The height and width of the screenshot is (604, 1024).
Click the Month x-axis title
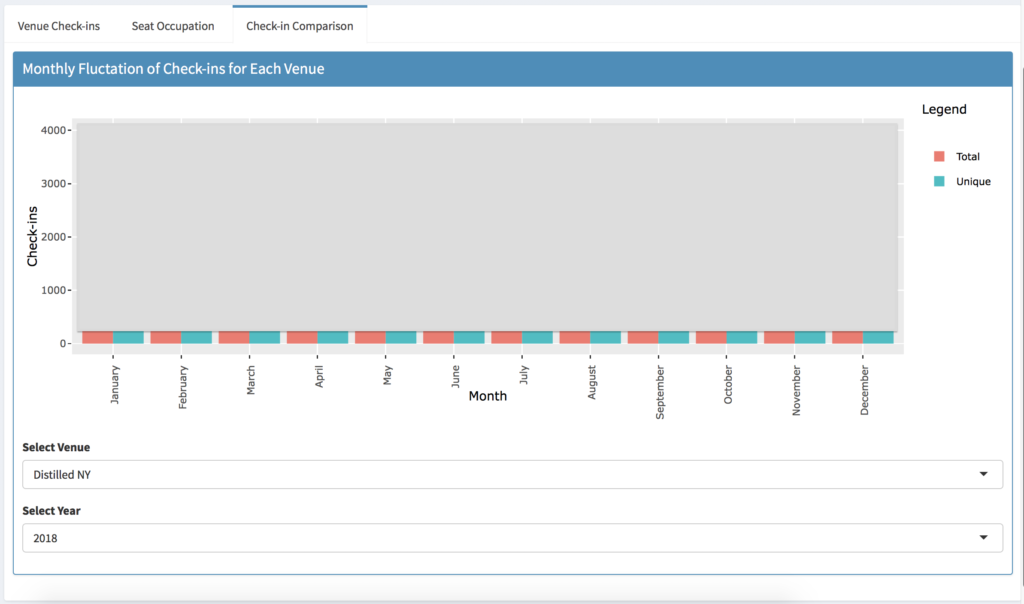tap(488, 396)
